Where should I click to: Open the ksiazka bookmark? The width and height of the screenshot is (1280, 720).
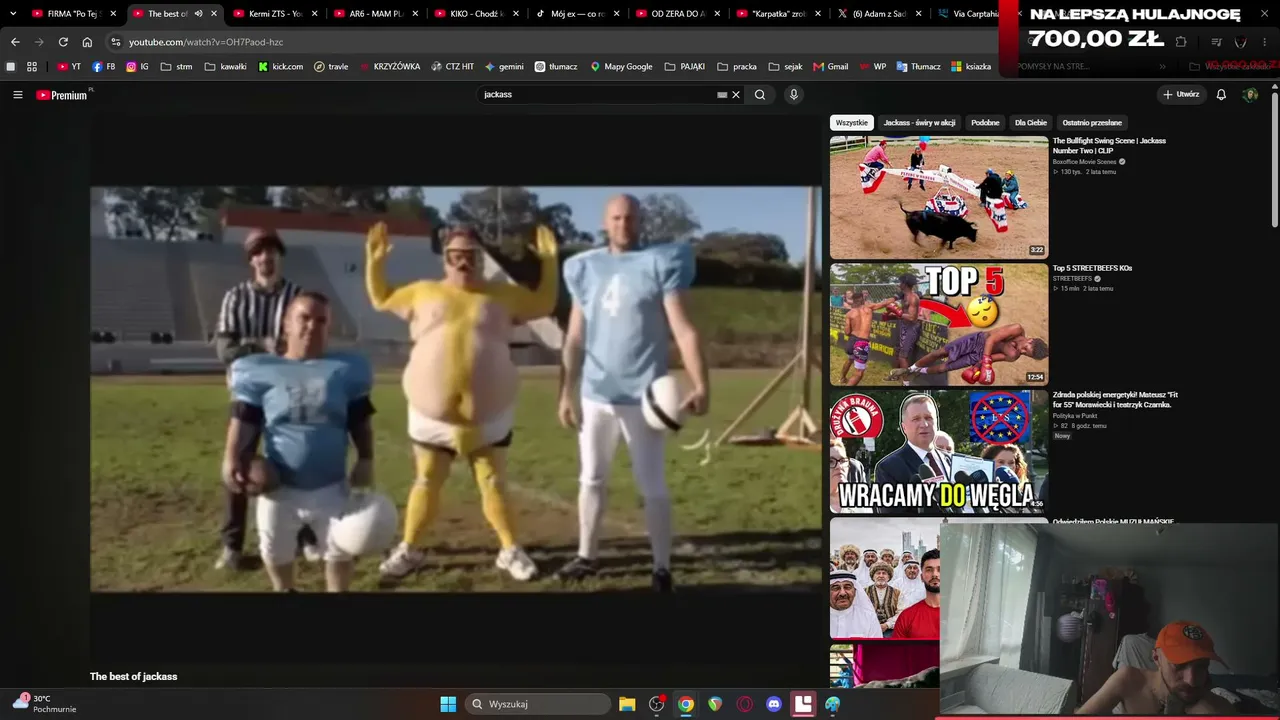pos(971,67)
